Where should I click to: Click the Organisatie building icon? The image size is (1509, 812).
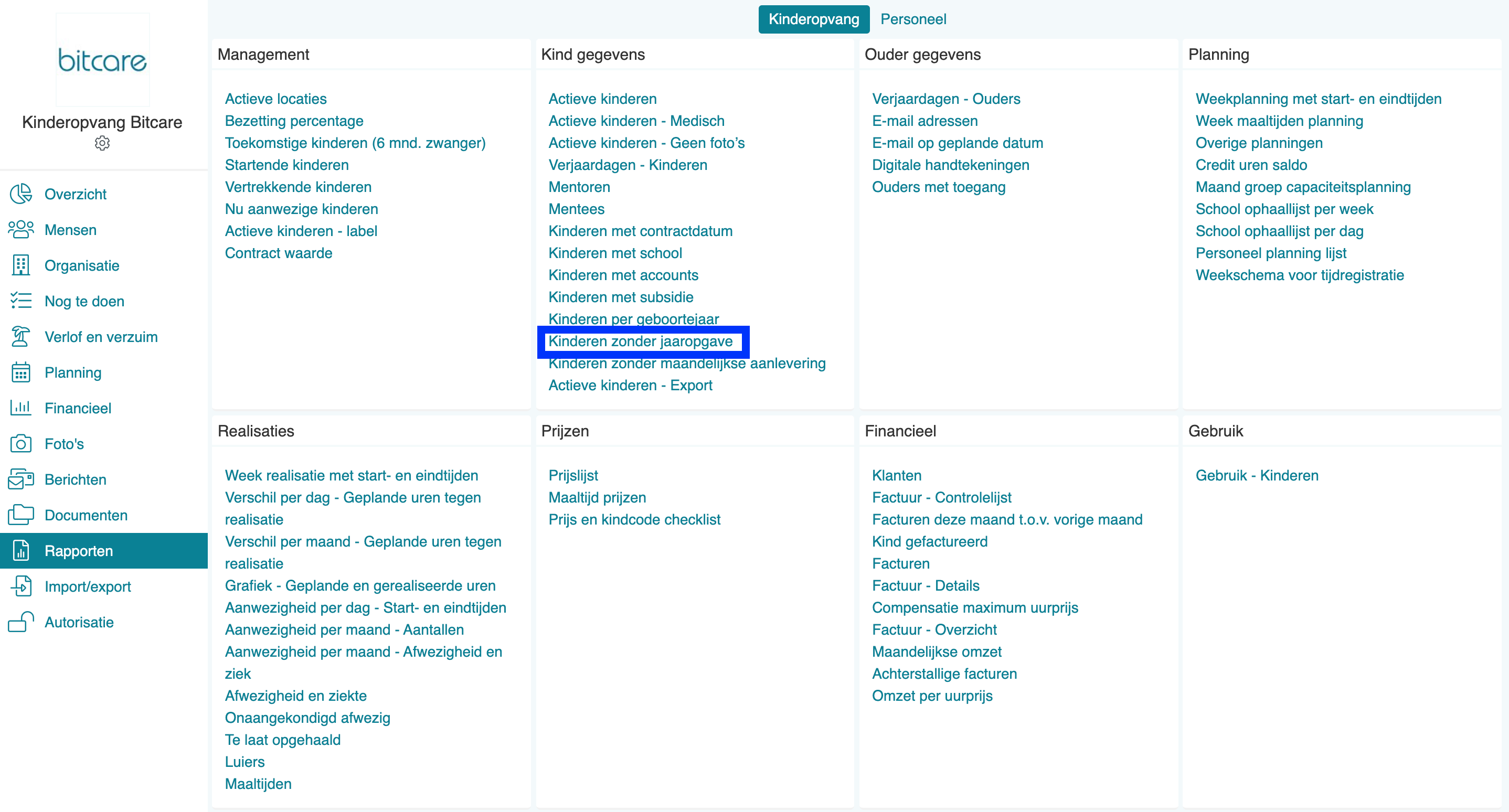(21, 265)
